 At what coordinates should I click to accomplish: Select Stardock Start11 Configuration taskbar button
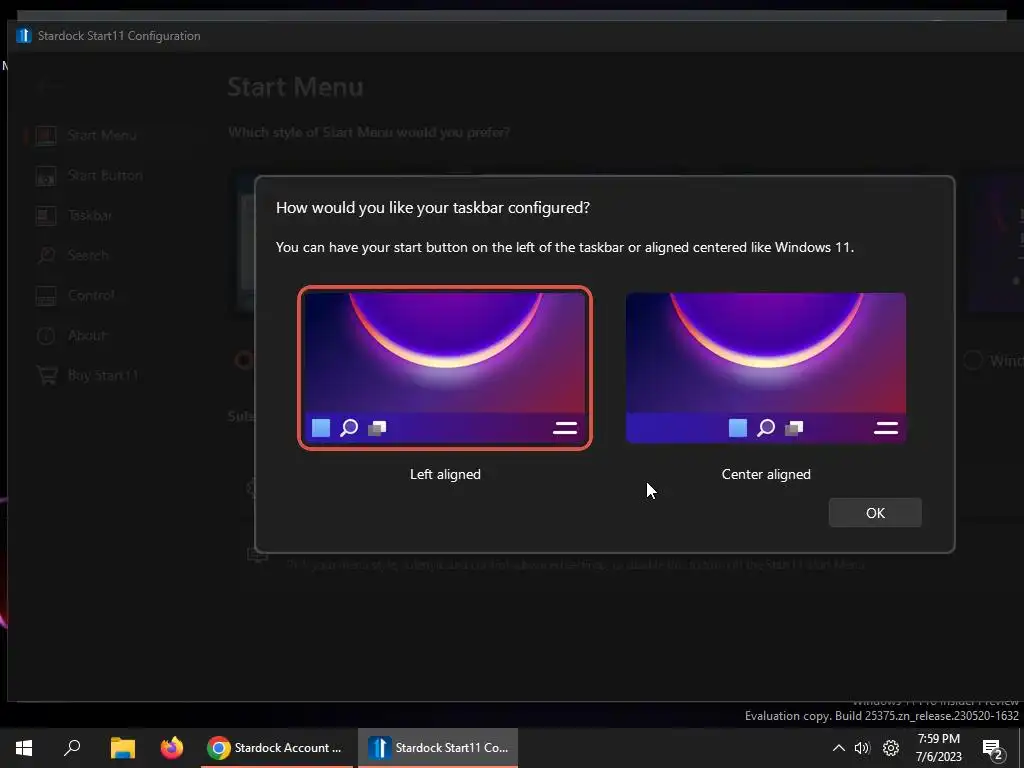(x=438, y=747)
